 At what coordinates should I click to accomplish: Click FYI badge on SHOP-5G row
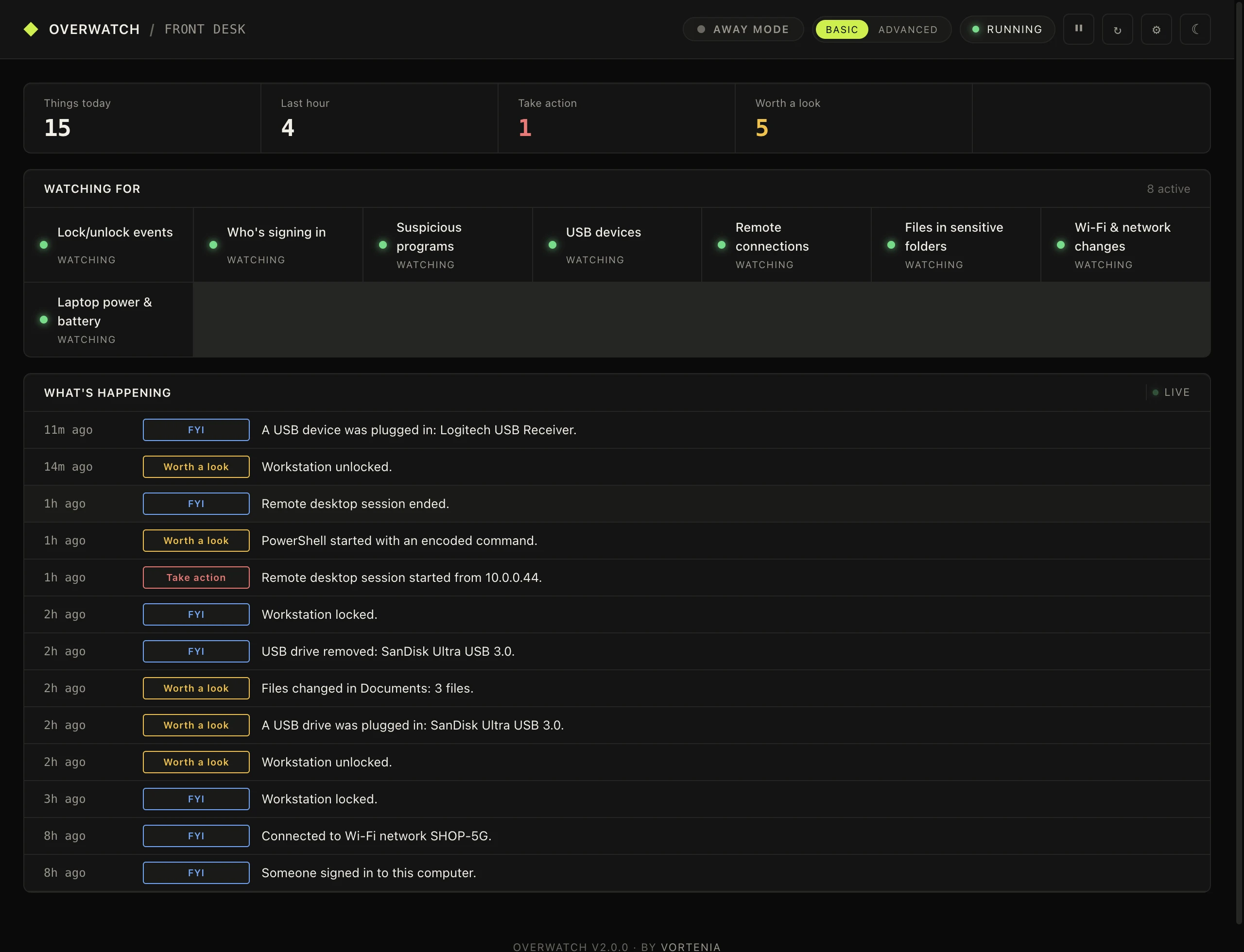point(196,836)
